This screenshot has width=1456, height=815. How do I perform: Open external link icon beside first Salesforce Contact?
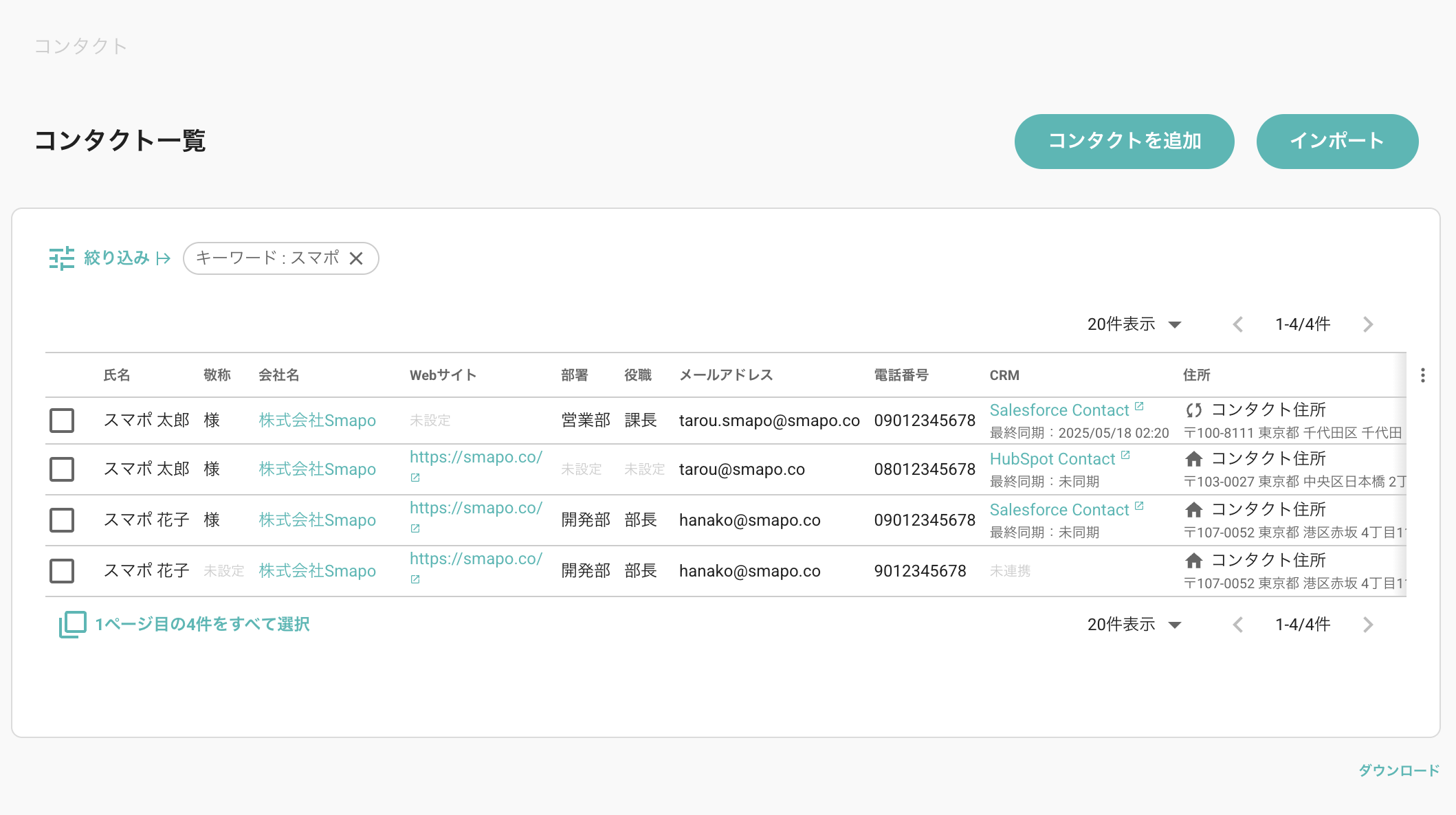(1139, 406)
